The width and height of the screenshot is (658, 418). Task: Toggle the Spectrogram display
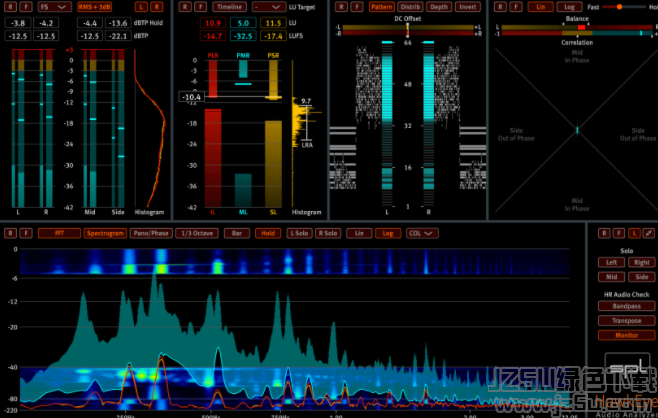[105, 233]
